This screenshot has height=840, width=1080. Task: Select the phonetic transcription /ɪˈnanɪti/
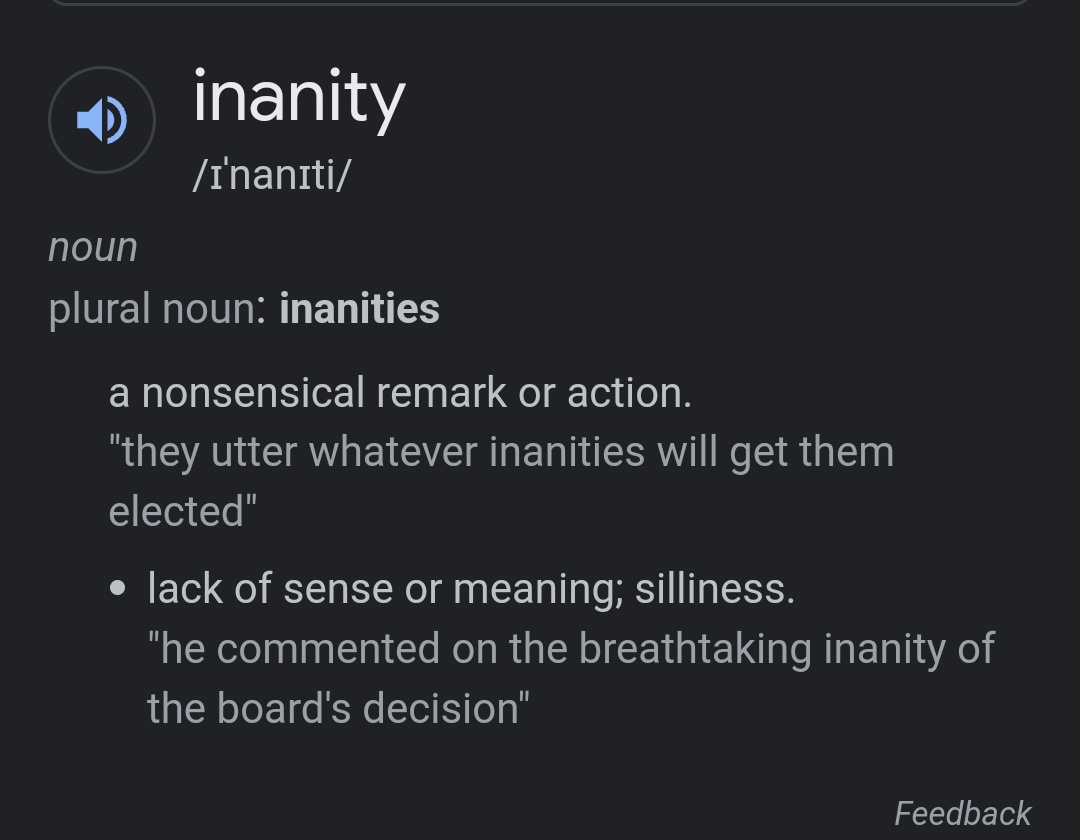tap(272, 176)
